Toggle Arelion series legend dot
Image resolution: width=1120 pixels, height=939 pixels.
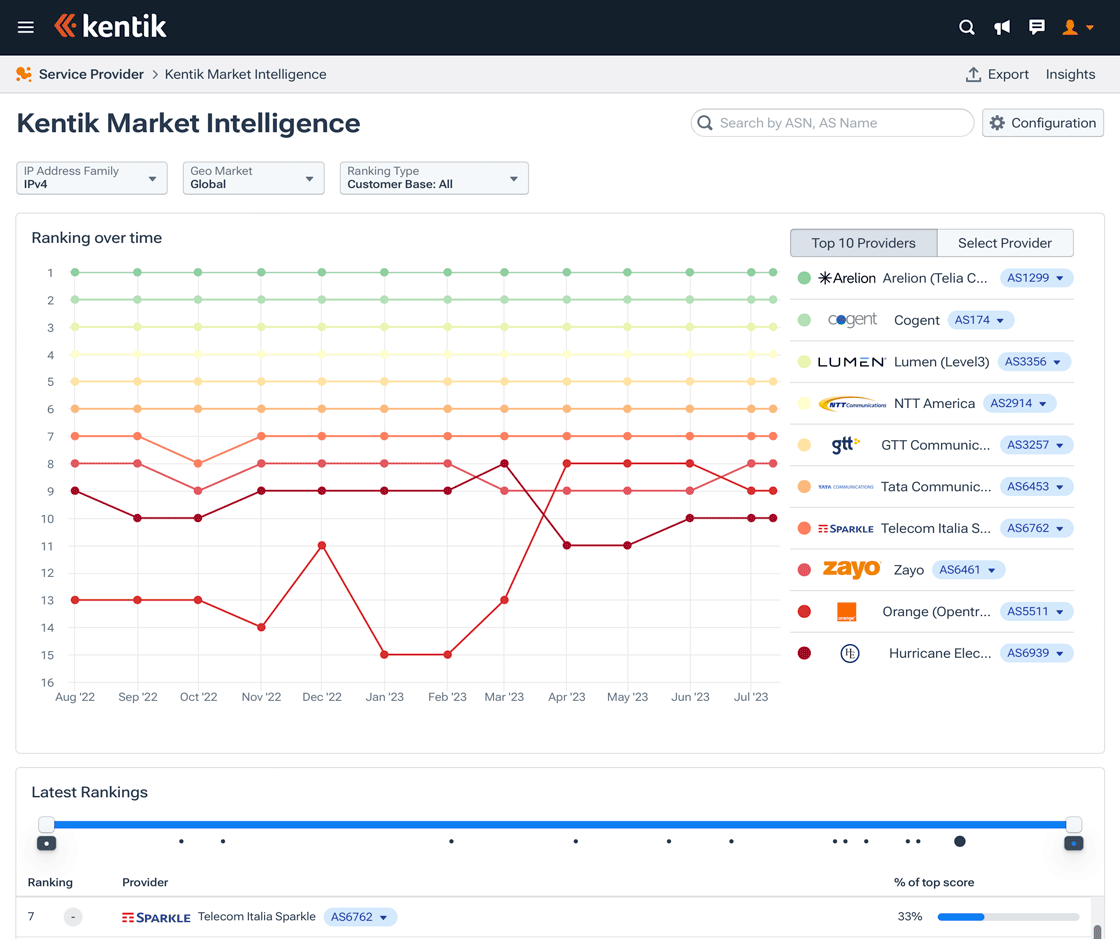click(x=804, y=278)
